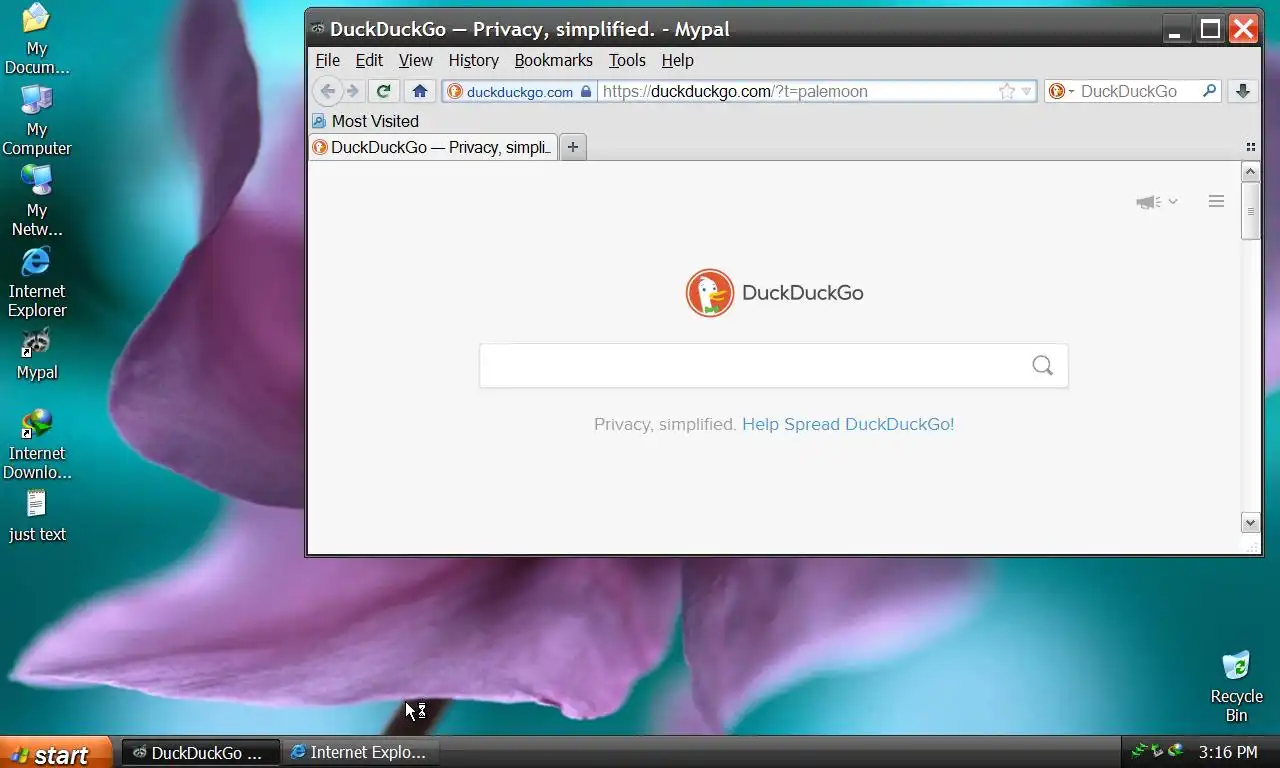This screenshot has height=768, width=1280.
Task: Select the Recycle Bin desktop icon
Action: [1237, 687]
